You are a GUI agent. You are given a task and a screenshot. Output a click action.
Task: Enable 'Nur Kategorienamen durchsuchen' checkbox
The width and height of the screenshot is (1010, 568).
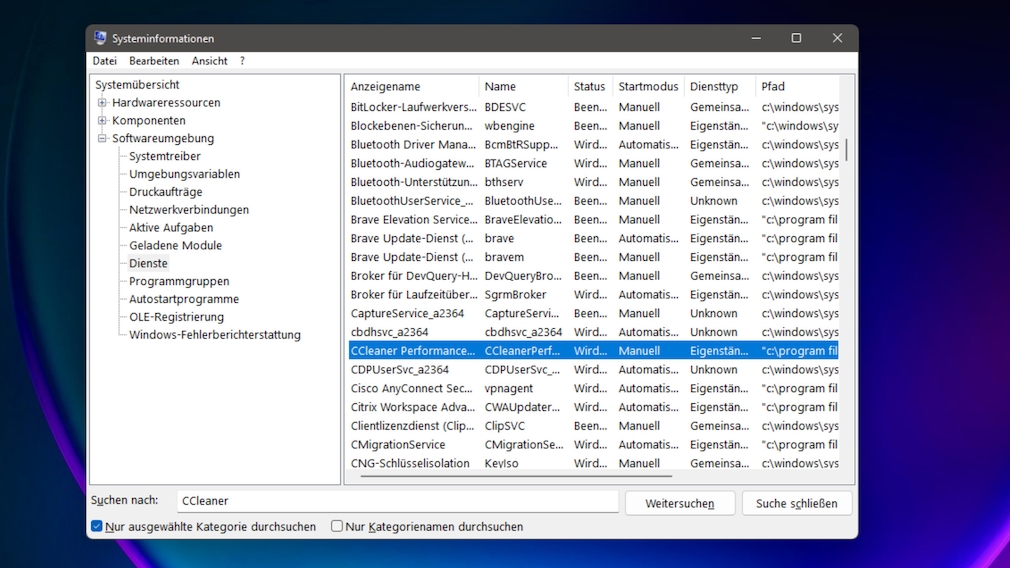point(337,526)
